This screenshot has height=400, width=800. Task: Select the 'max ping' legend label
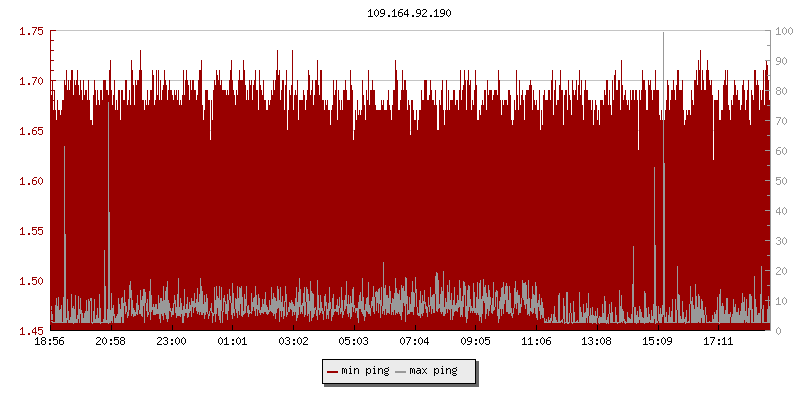[x=433, y=372]
